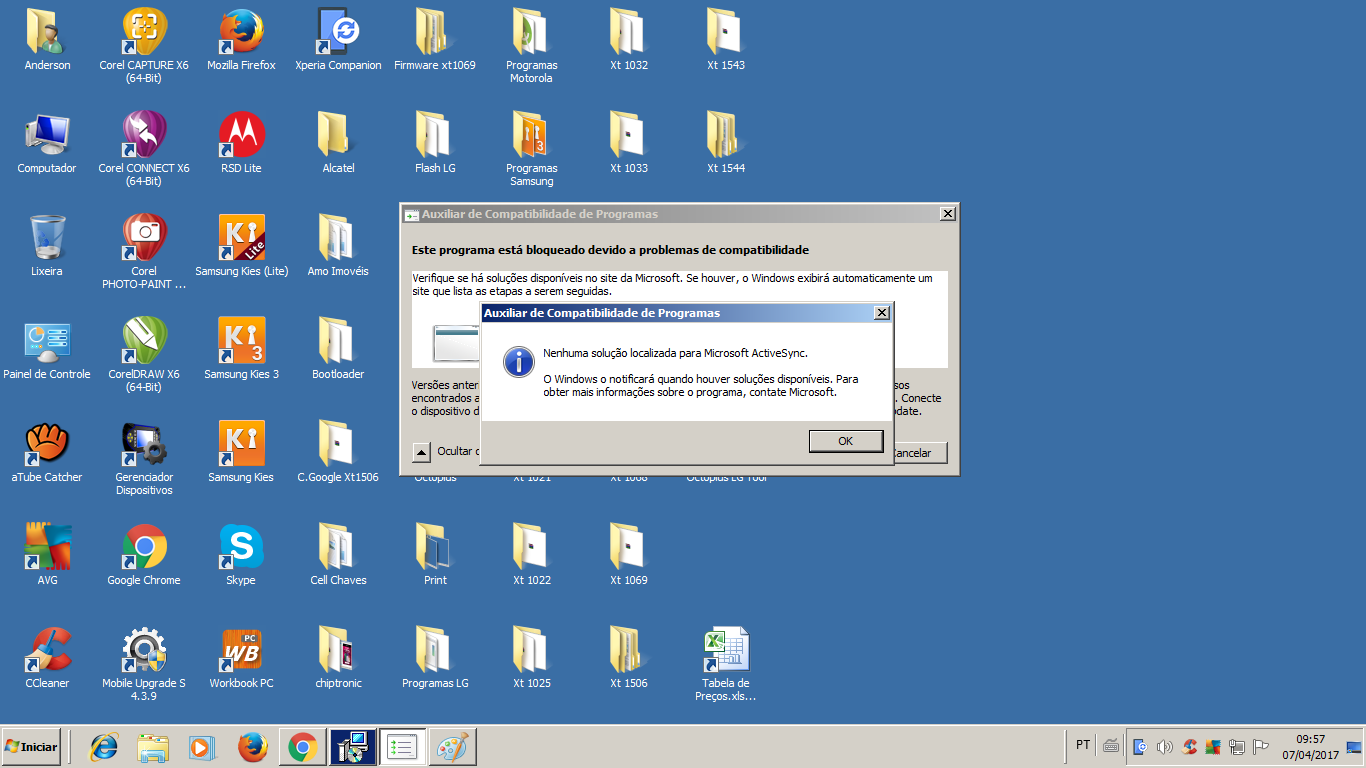Select the Xt 1506 folder
1366x768 pixels.
[629, 658]
